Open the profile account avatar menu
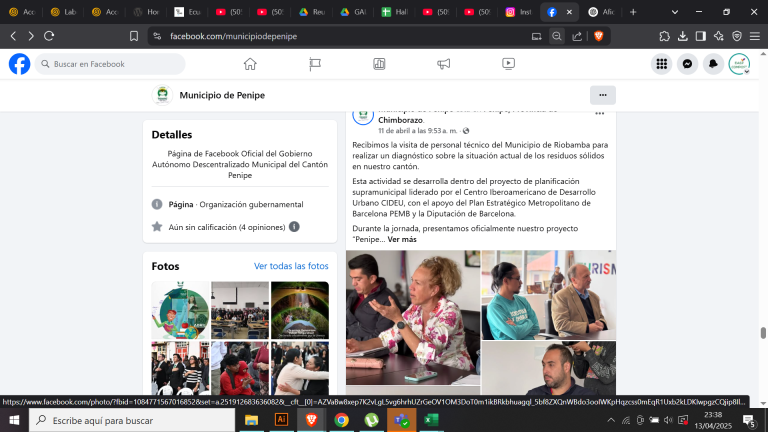The height and width of the screenshot is (432, 768). click(739, 64)
